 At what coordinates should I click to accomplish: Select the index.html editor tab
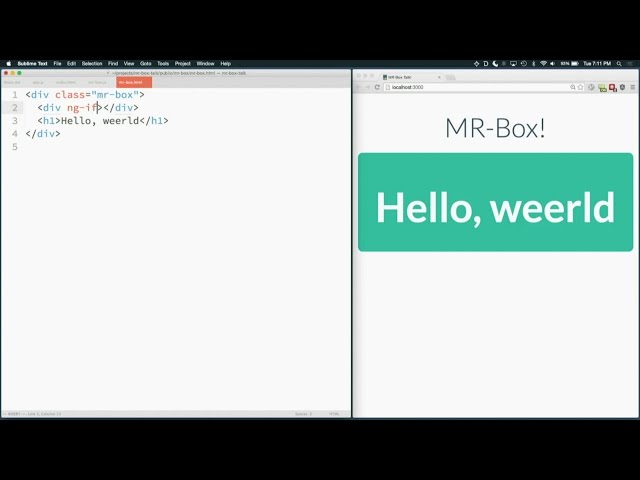tap(66, 82)
